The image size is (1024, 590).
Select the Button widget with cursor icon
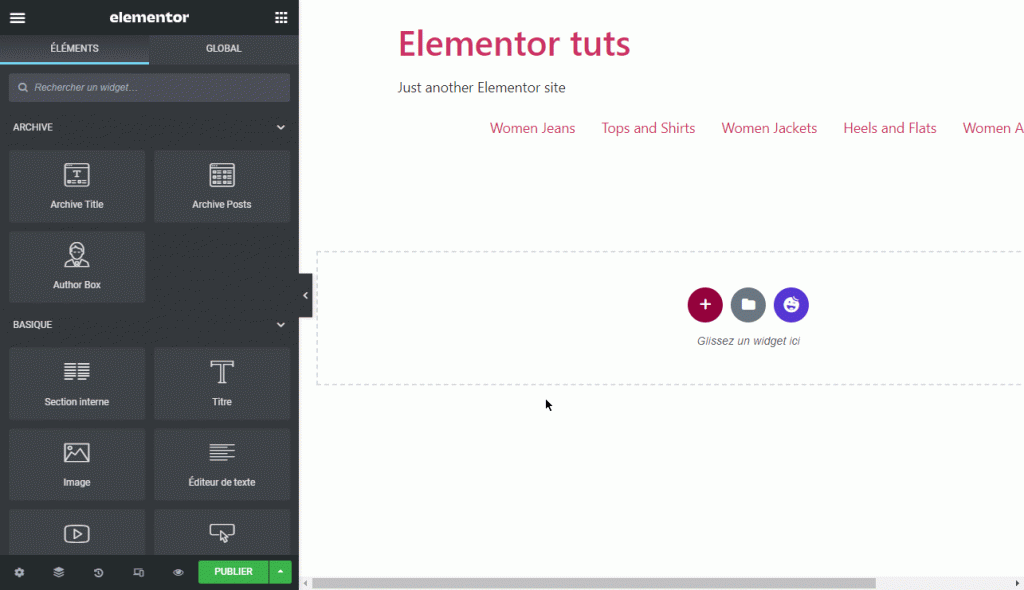click(222, 533)
